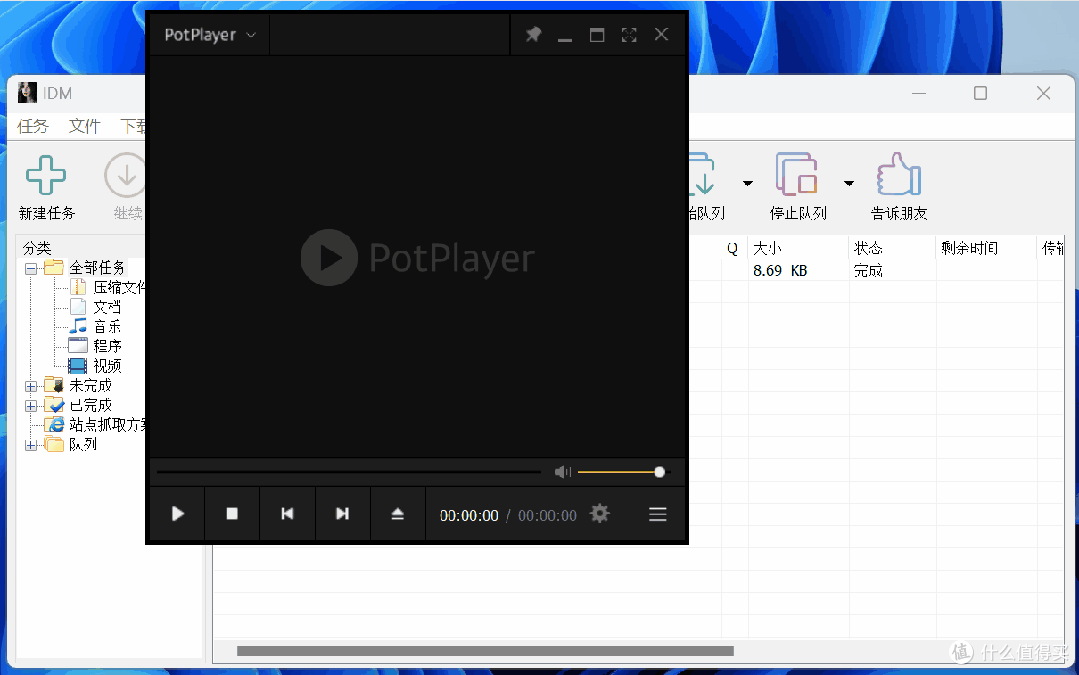Screen dimensions: 1079x675
Task: Skip to previous track in PotPlayer
Action: pos(288,514)
